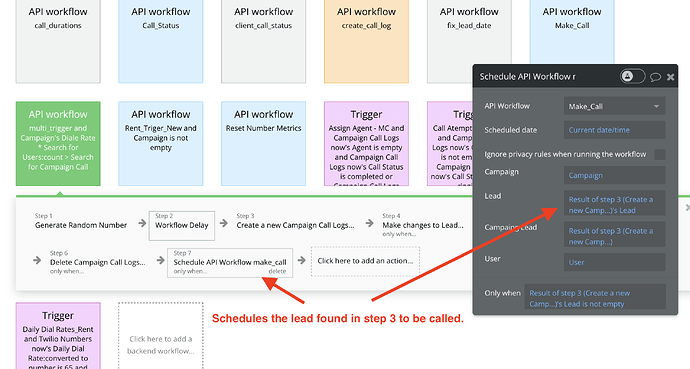Open the Call_Status API workflow card
Screen dimensions: 690x369
(x=161, y=41)
